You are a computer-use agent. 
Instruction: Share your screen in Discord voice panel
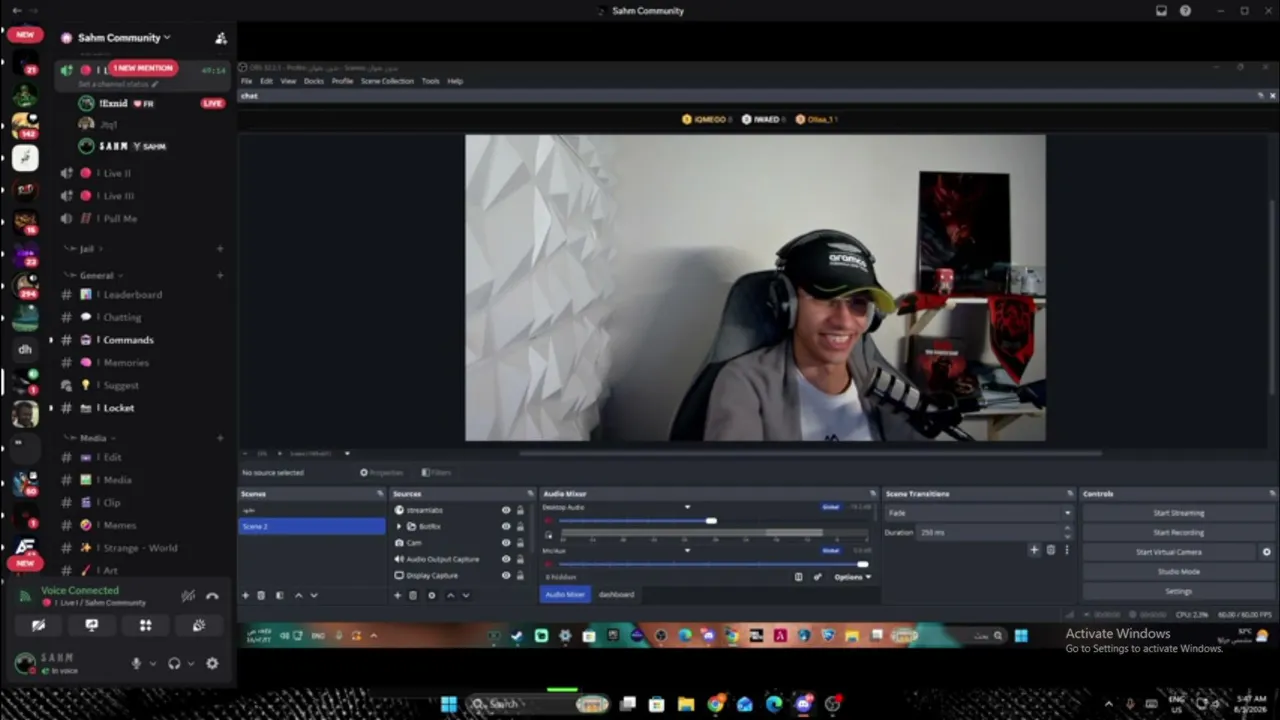pos(92,625)
